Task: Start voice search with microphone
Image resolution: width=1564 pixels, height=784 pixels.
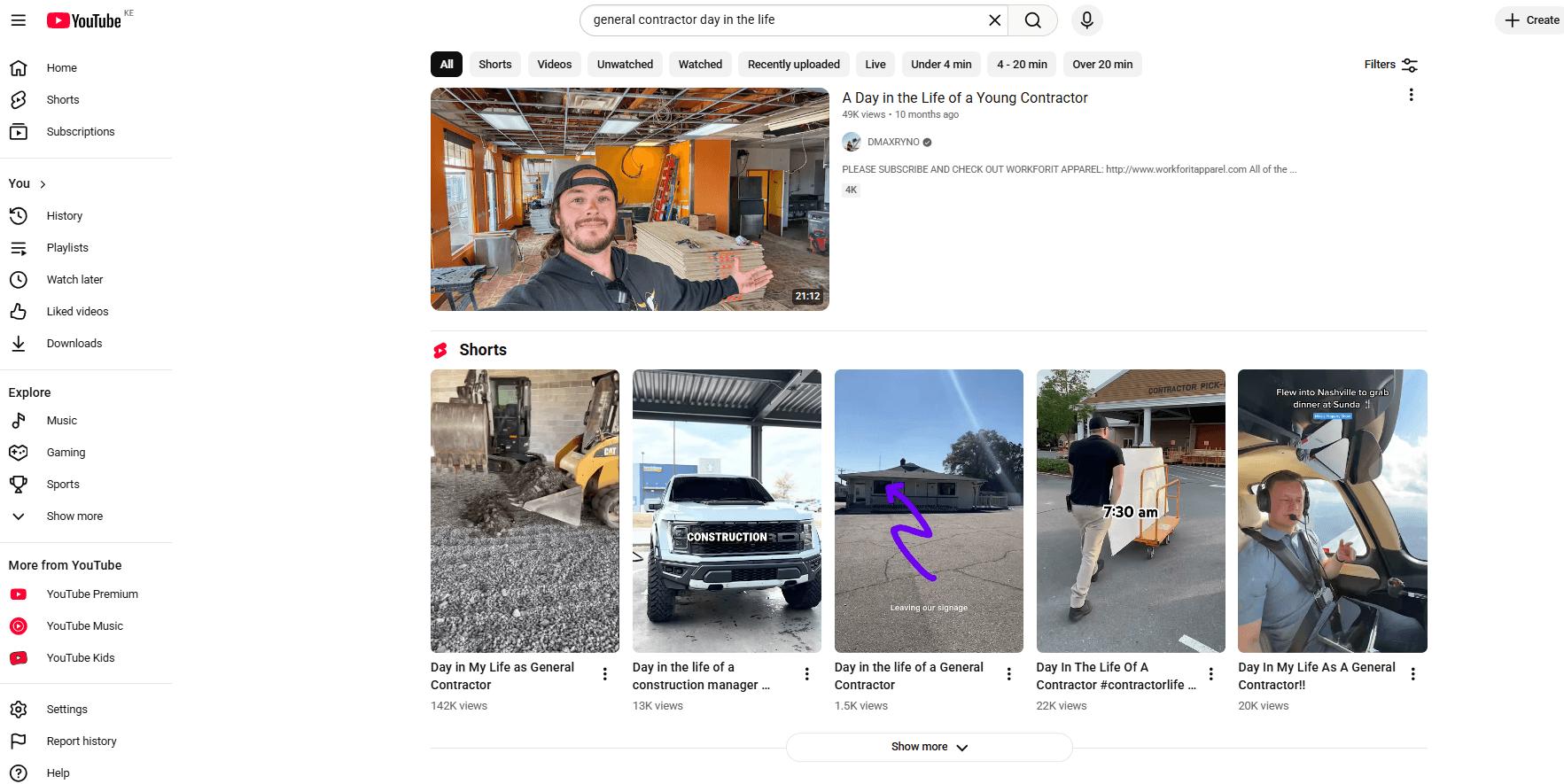Action: click(1087, 20)
